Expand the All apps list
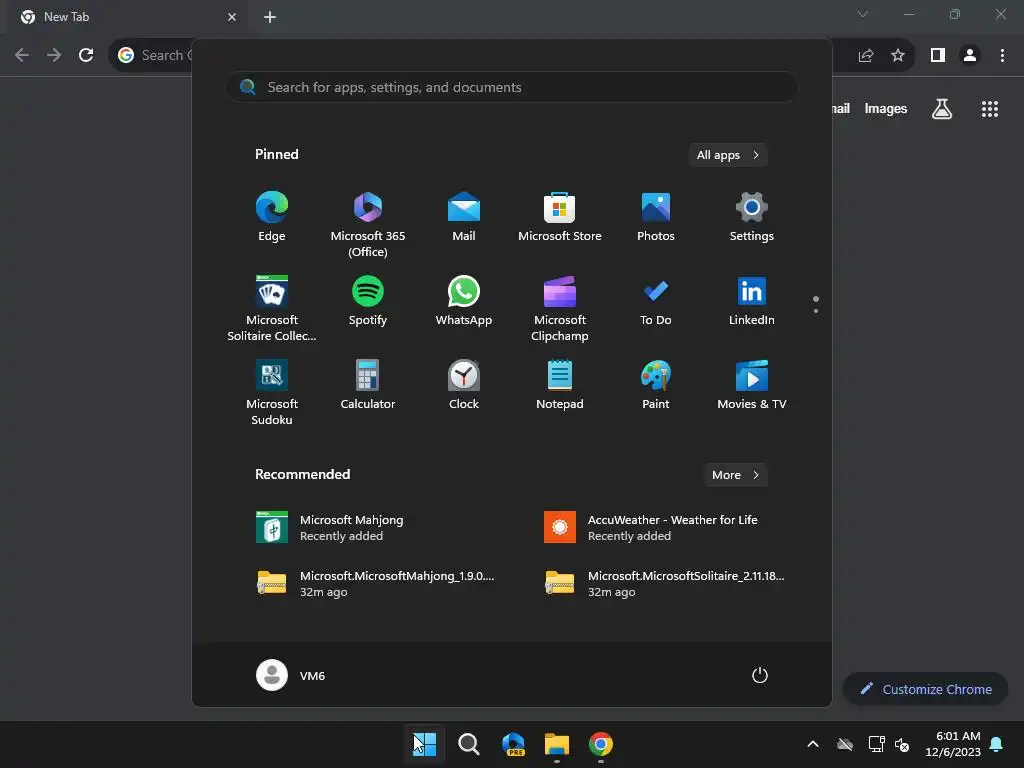 click(728, 155)
